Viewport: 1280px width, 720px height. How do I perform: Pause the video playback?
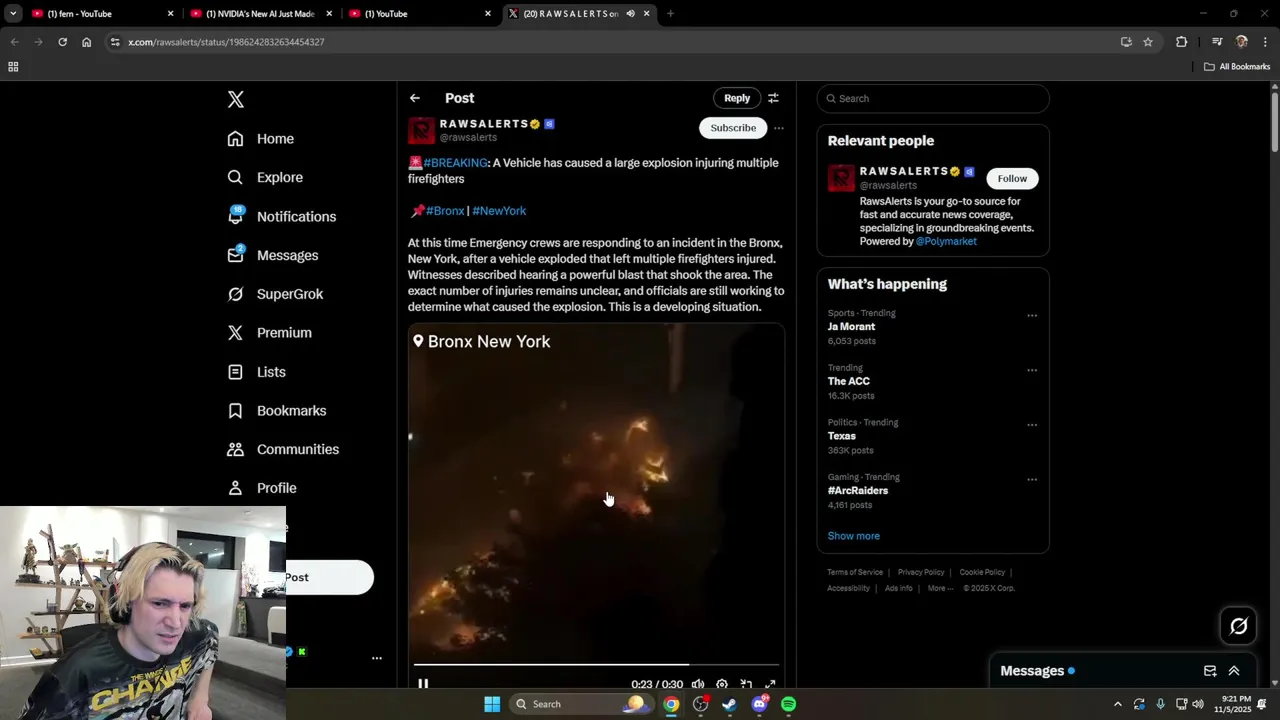pos(423,684)
